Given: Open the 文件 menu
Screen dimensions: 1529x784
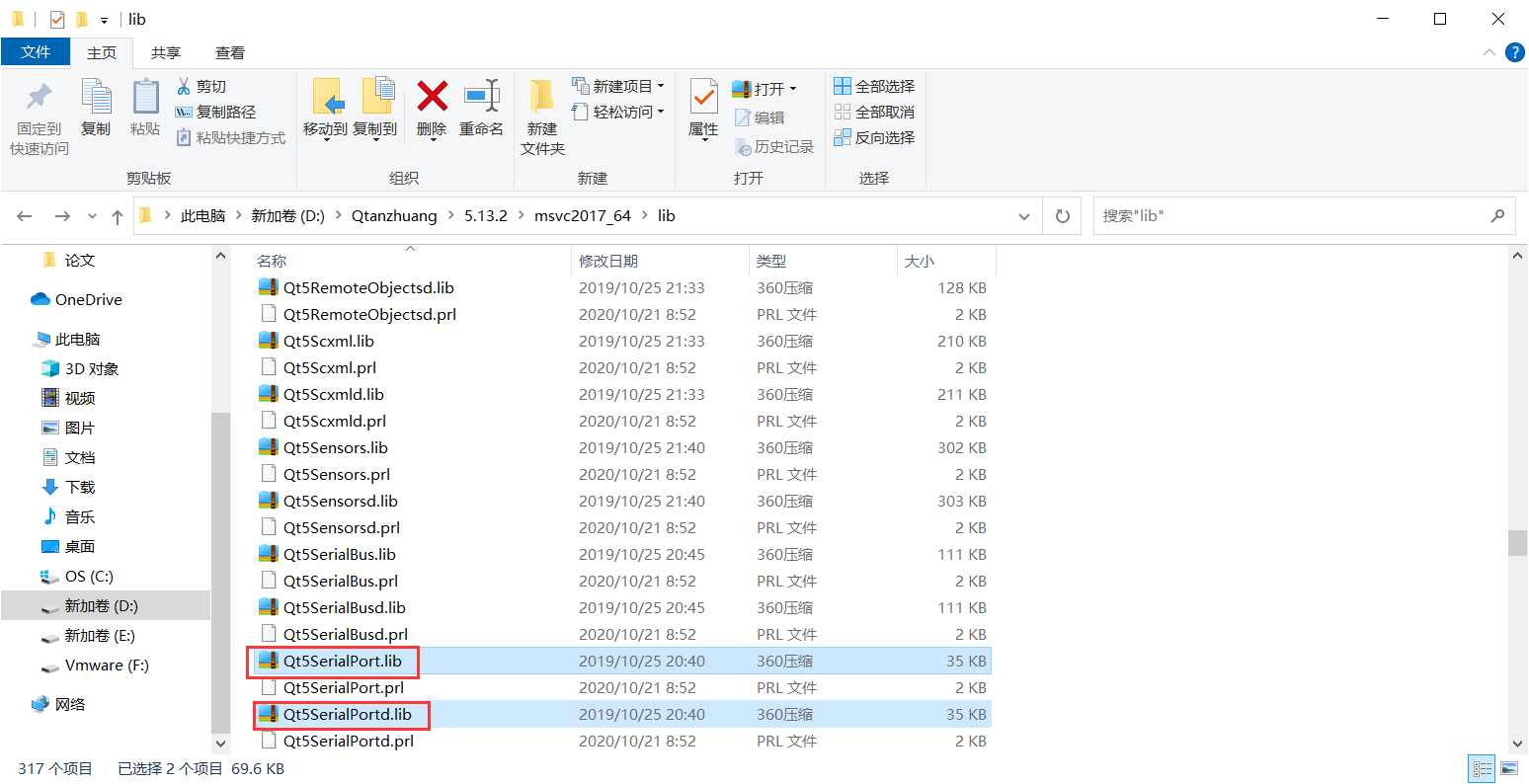Looking at the screenshot, I should pos(36,52).
